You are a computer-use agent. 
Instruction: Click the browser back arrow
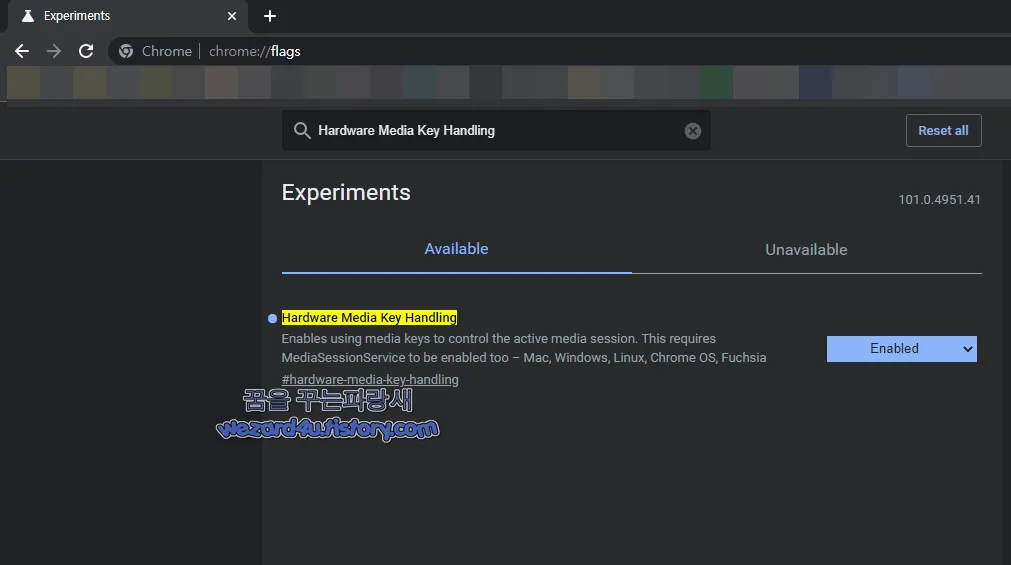point(22,51)
